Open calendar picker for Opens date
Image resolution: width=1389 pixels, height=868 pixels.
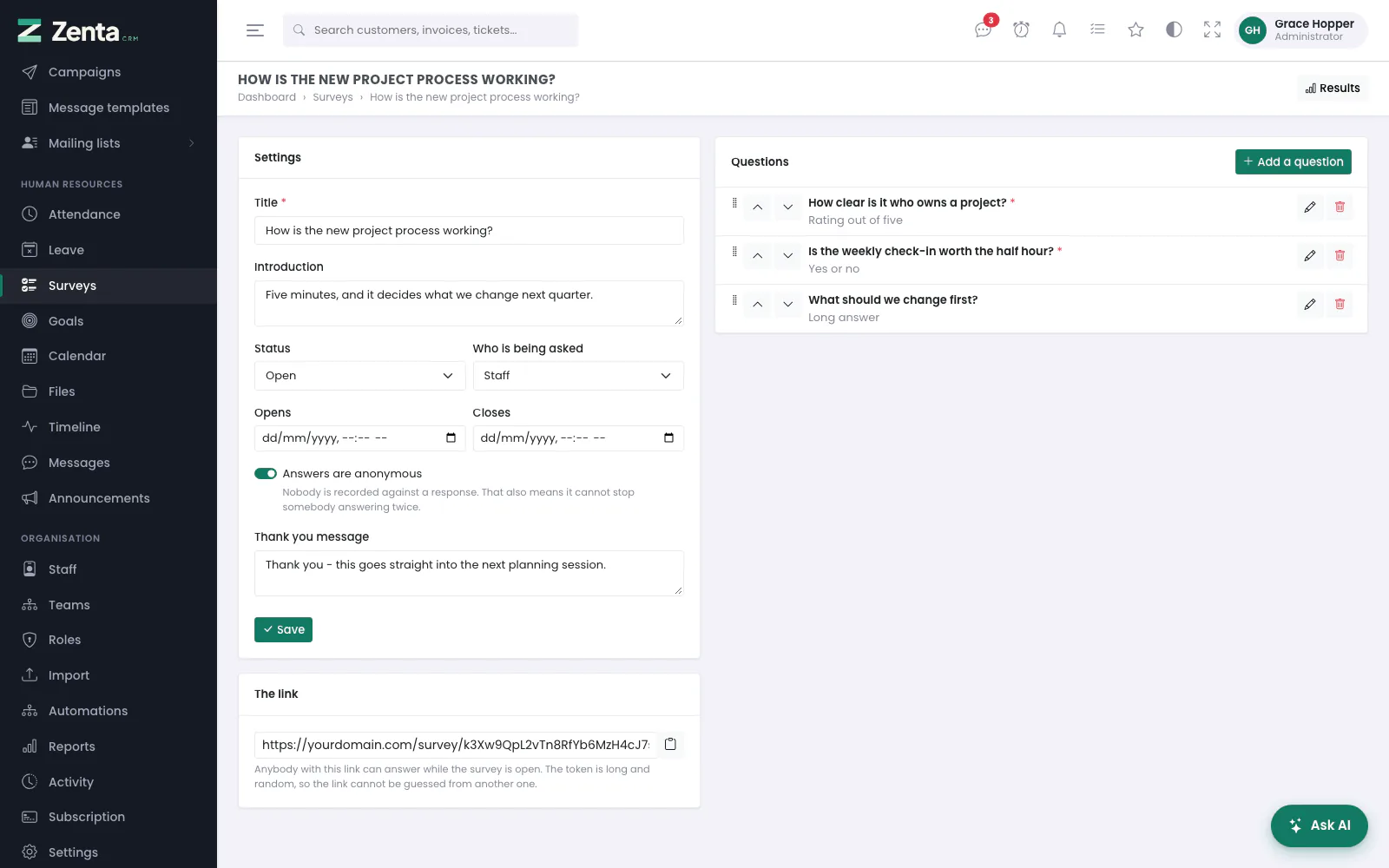[451, 437]
